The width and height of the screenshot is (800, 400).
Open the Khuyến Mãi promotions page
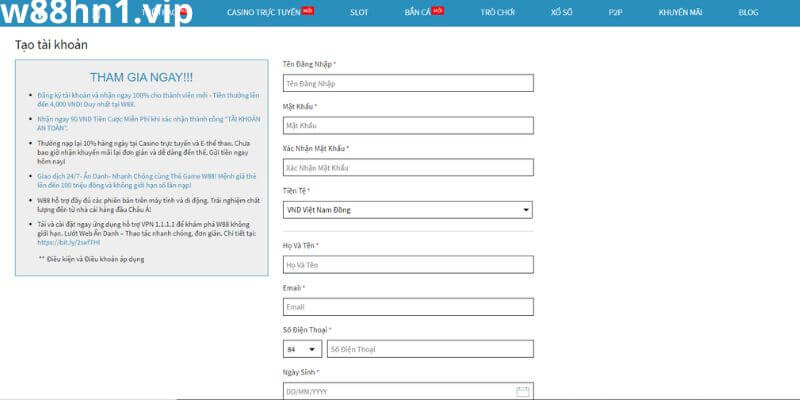coord(680,13)
